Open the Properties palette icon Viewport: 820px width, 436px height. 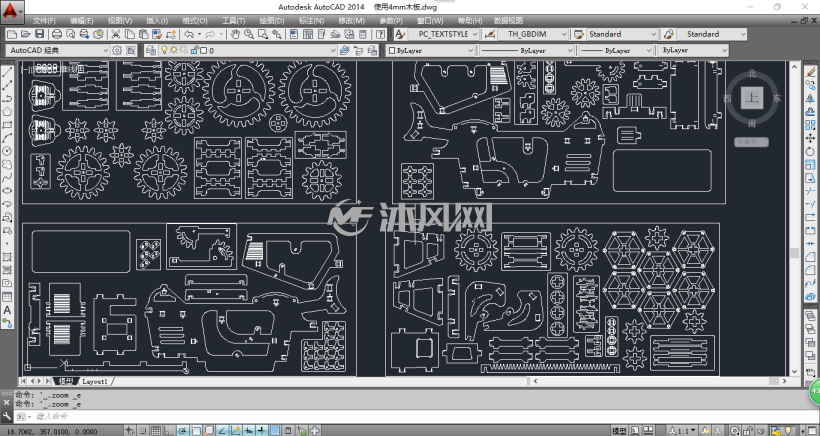(x=294, y=34)
